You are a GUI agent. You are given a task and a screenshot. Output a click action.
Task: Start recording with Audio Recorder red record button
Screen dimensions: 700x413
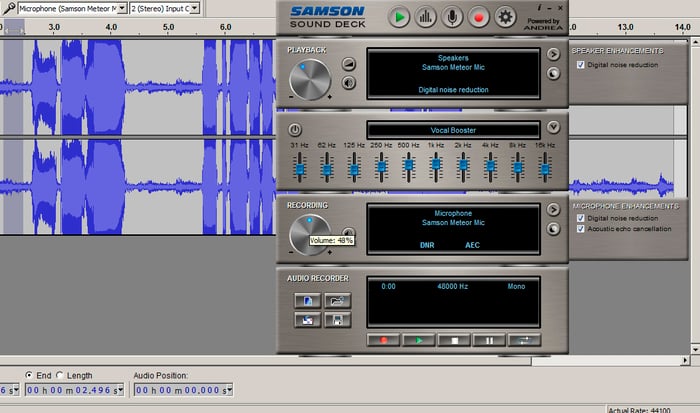coord(383,340)
